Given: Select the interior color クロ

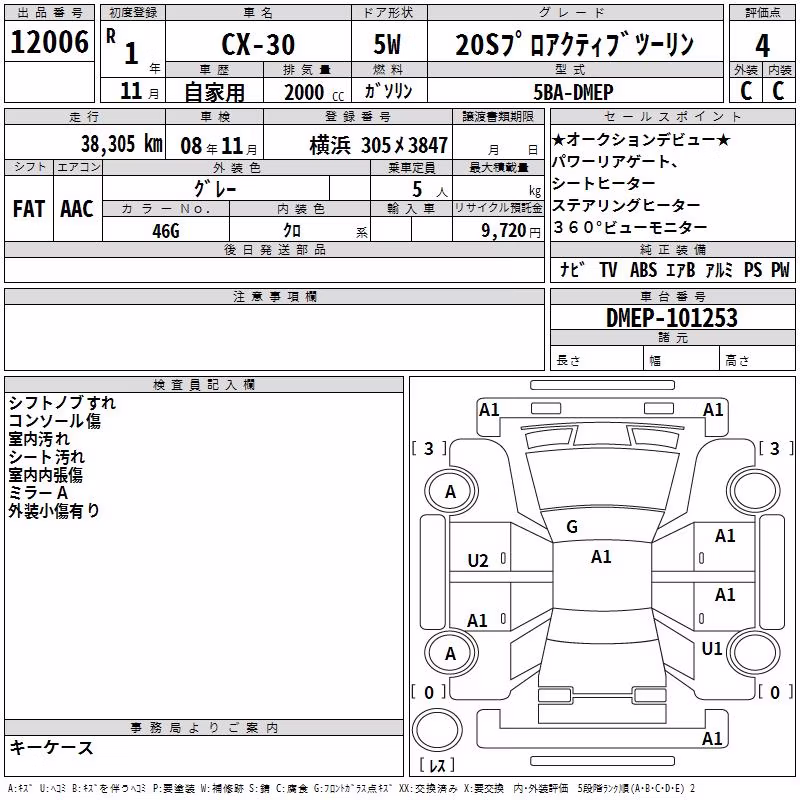Looking at the screenshot, I should (x=292, y=231).
